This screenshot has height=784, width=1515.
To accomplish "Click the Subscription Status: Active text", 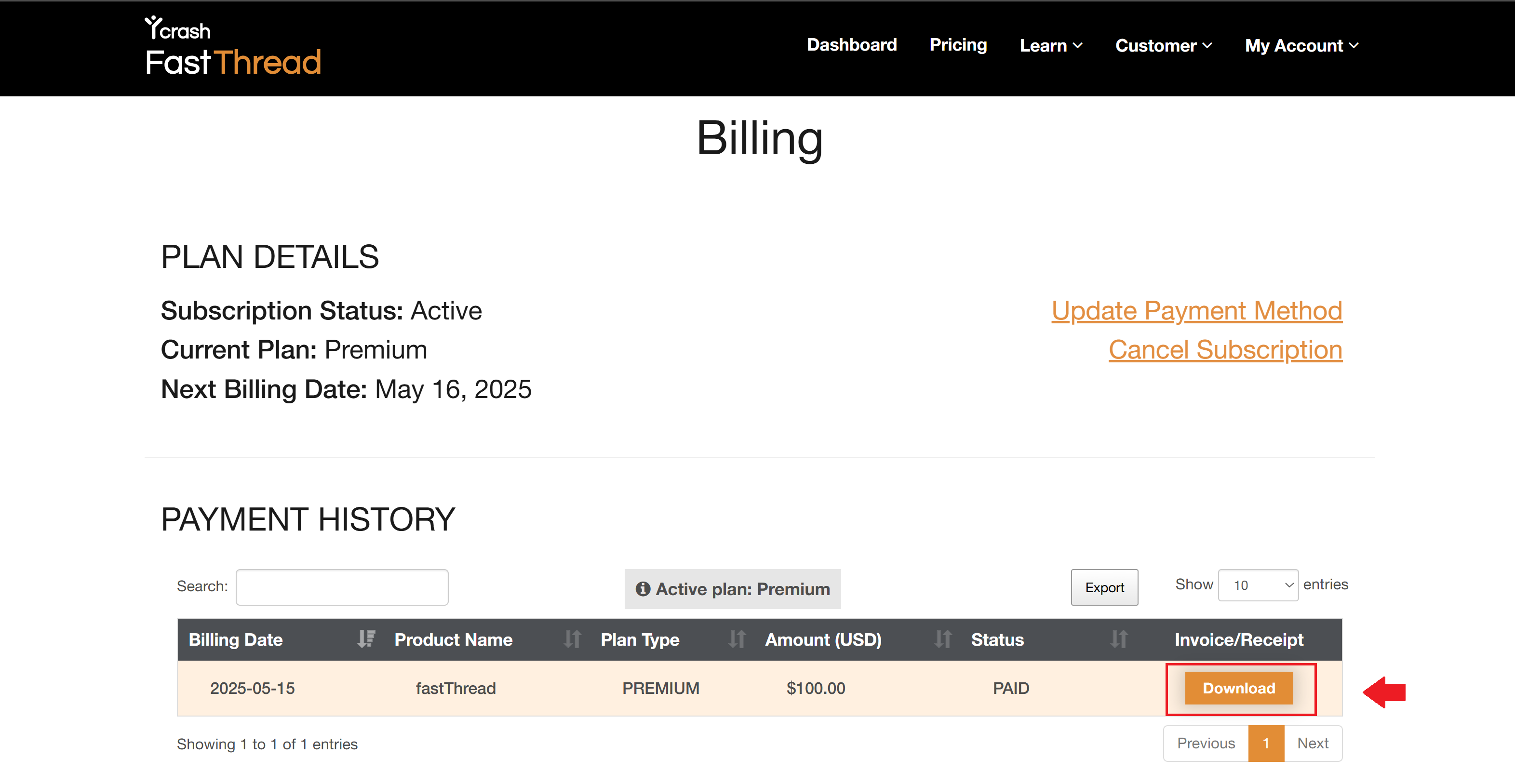I will pyautogui.click(x=321, y=310).
